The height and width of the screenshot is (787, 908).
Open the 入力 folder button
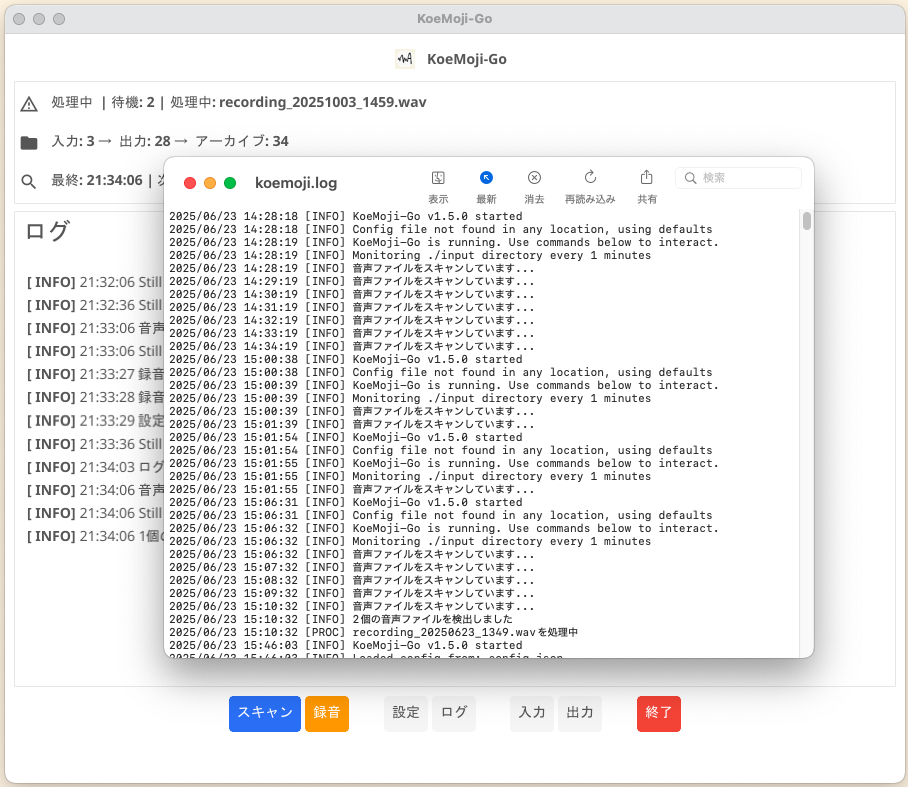[532, 713]
